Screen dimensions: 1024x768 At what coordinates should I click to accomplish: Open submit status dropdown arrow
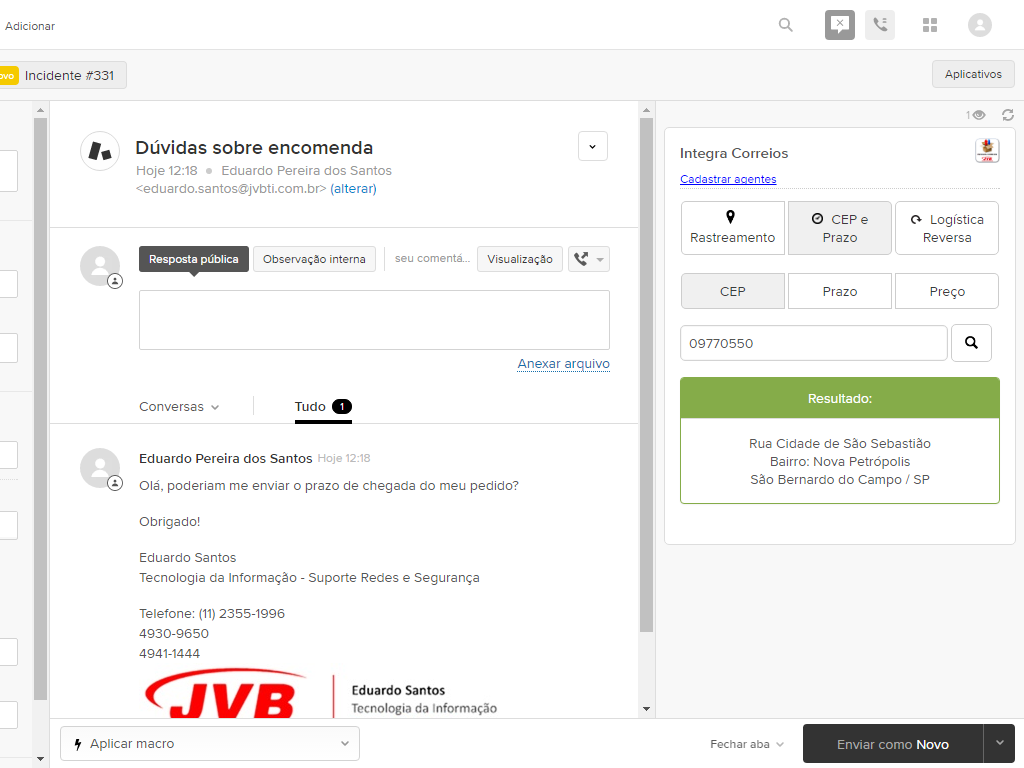pos(999,743)
